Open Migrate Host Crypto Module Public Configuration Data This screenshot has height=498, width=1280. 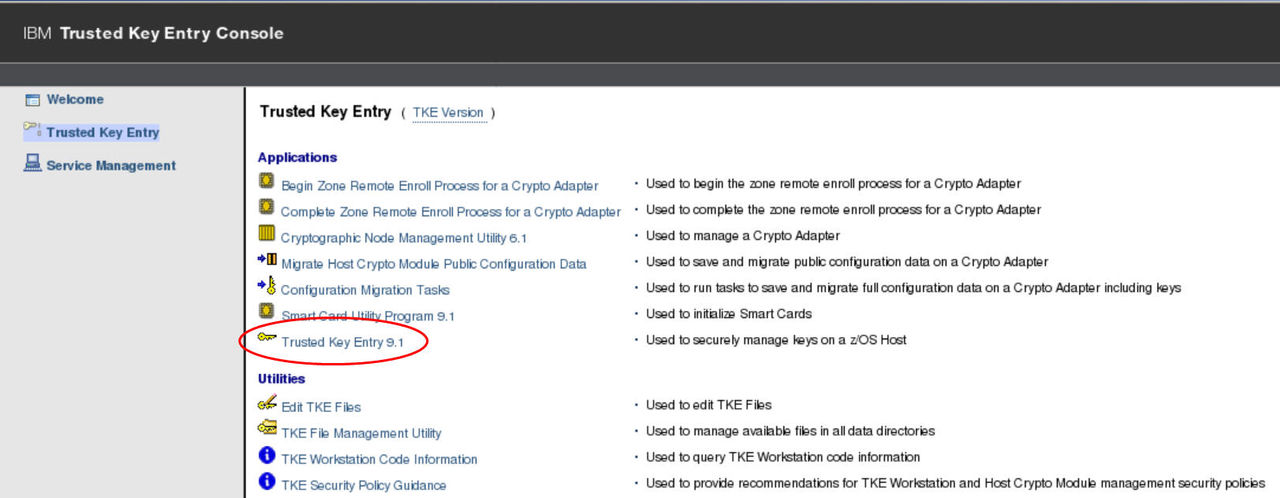tap(434, 264)
